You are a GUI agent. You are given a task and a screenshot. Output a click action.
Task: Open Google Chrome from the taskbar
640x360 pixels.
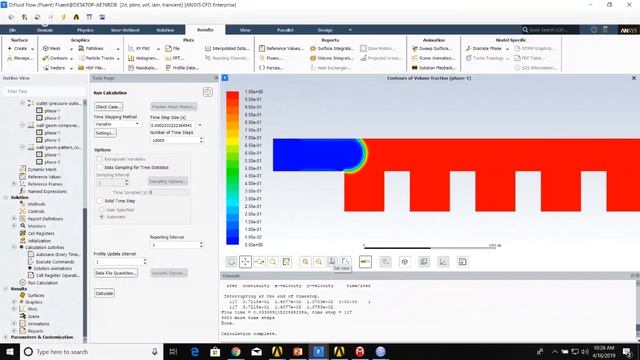[236, 351]
